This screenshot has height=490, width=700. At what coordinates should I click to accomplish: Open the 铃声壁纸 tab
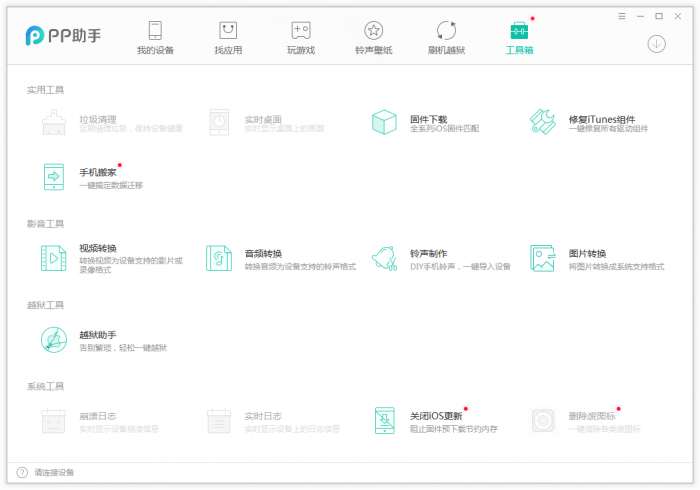coord(374,38)
